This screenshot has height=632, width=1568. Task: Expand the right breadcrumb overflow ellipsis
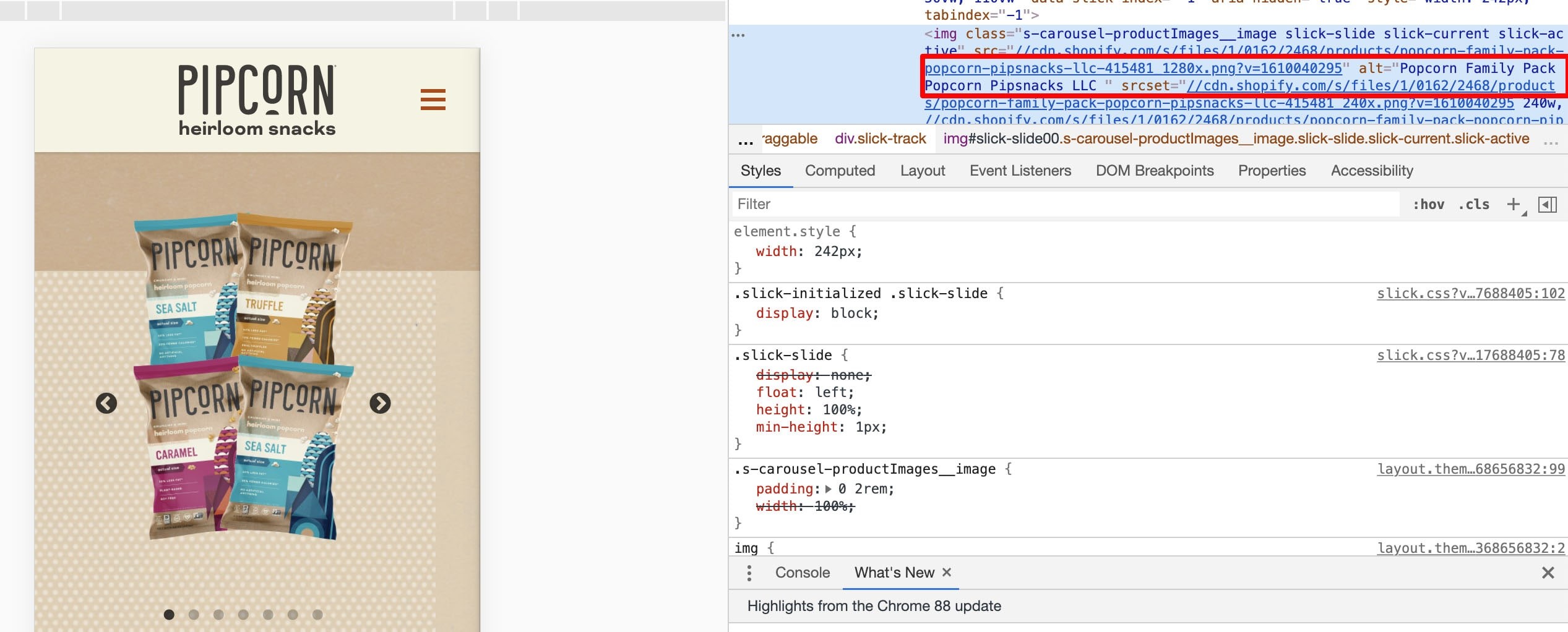(1551, 141)
